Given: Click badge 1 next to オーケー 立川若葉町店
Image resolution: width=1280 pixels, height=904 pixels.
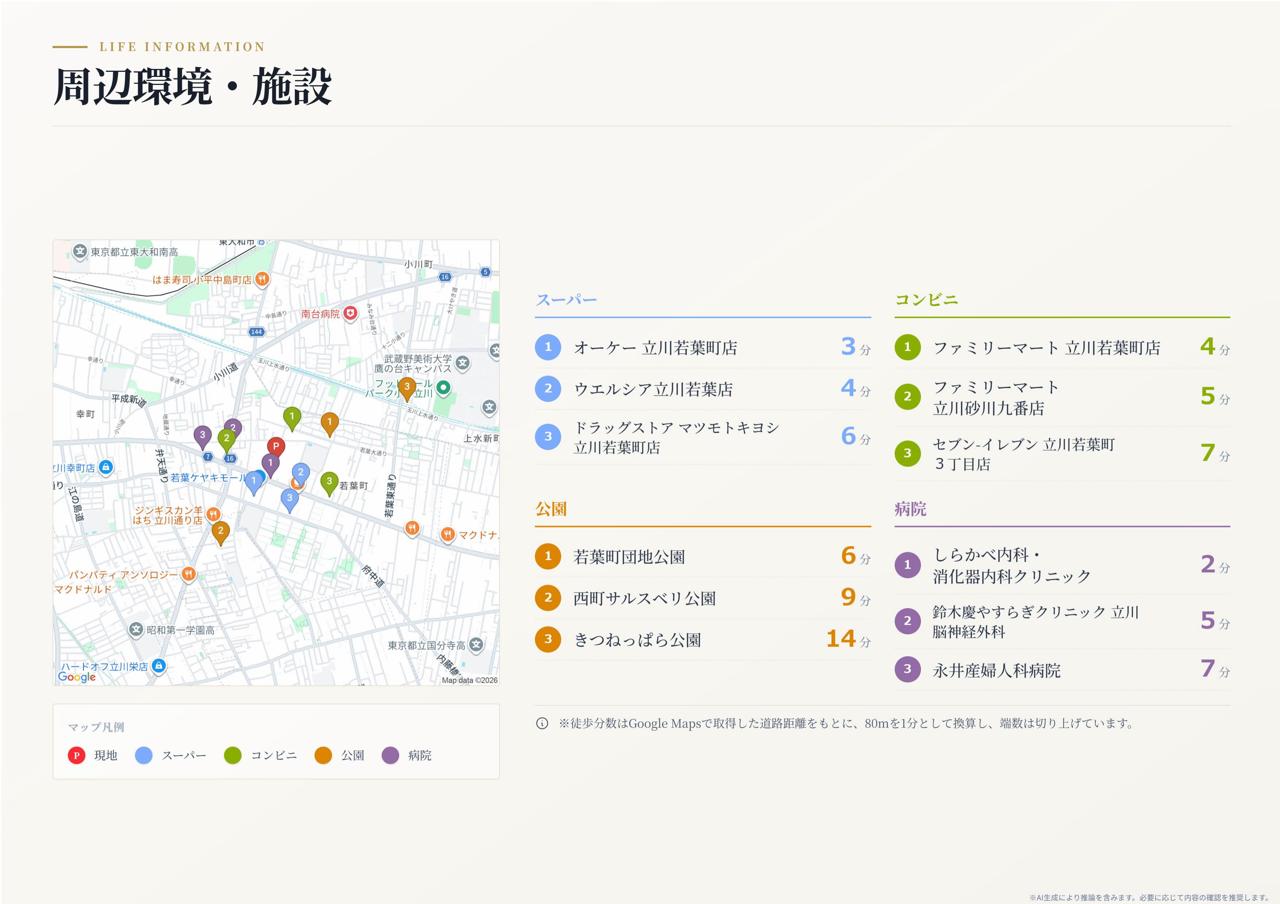Looking at the screenshot, I should (548, 347).
